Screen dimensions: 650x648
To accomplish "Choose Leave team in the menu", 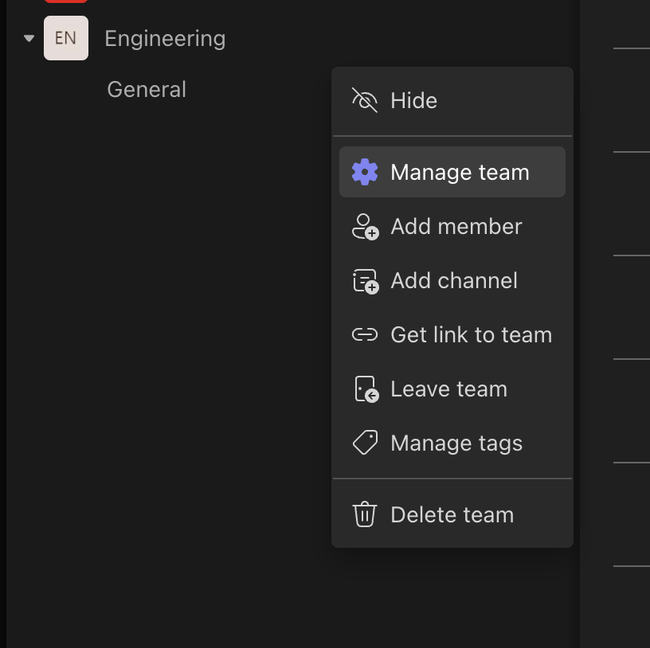I will point(449,389).
